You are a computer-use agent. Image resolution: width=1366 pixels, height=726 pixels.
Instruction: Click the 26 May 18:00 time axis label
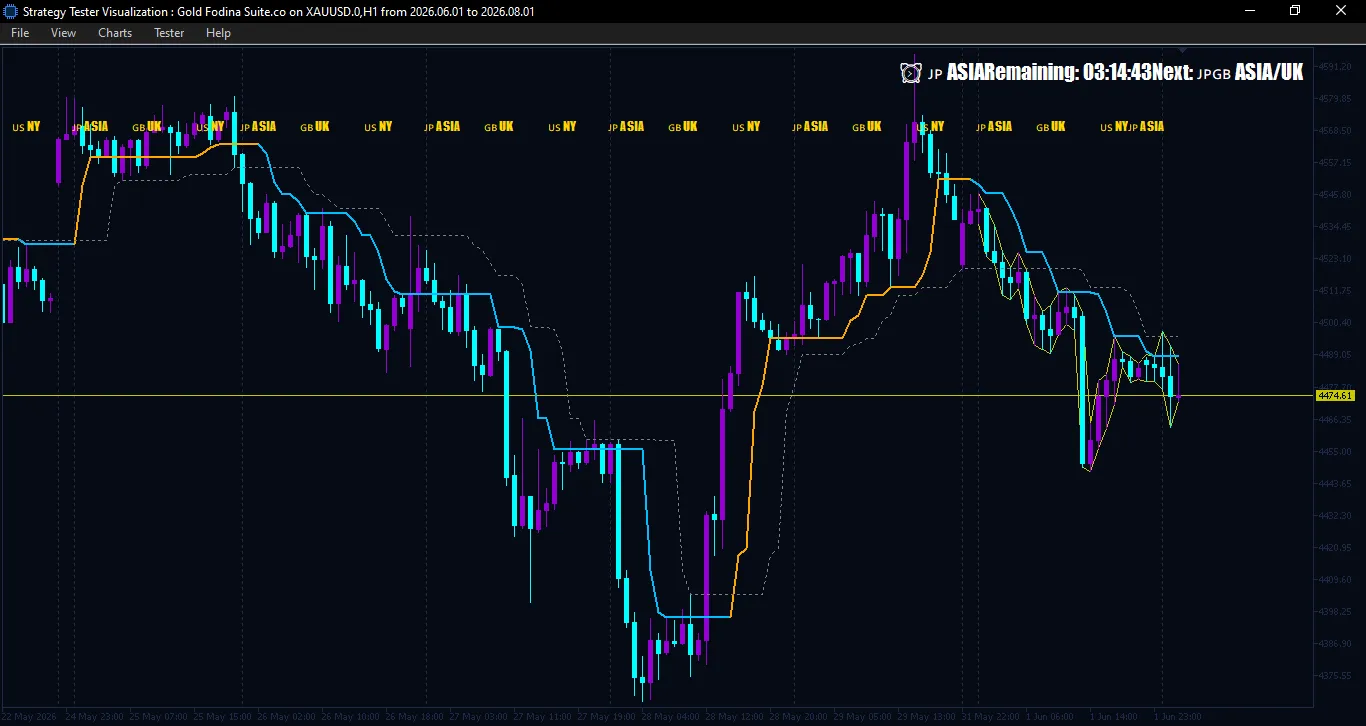(415, 717)
